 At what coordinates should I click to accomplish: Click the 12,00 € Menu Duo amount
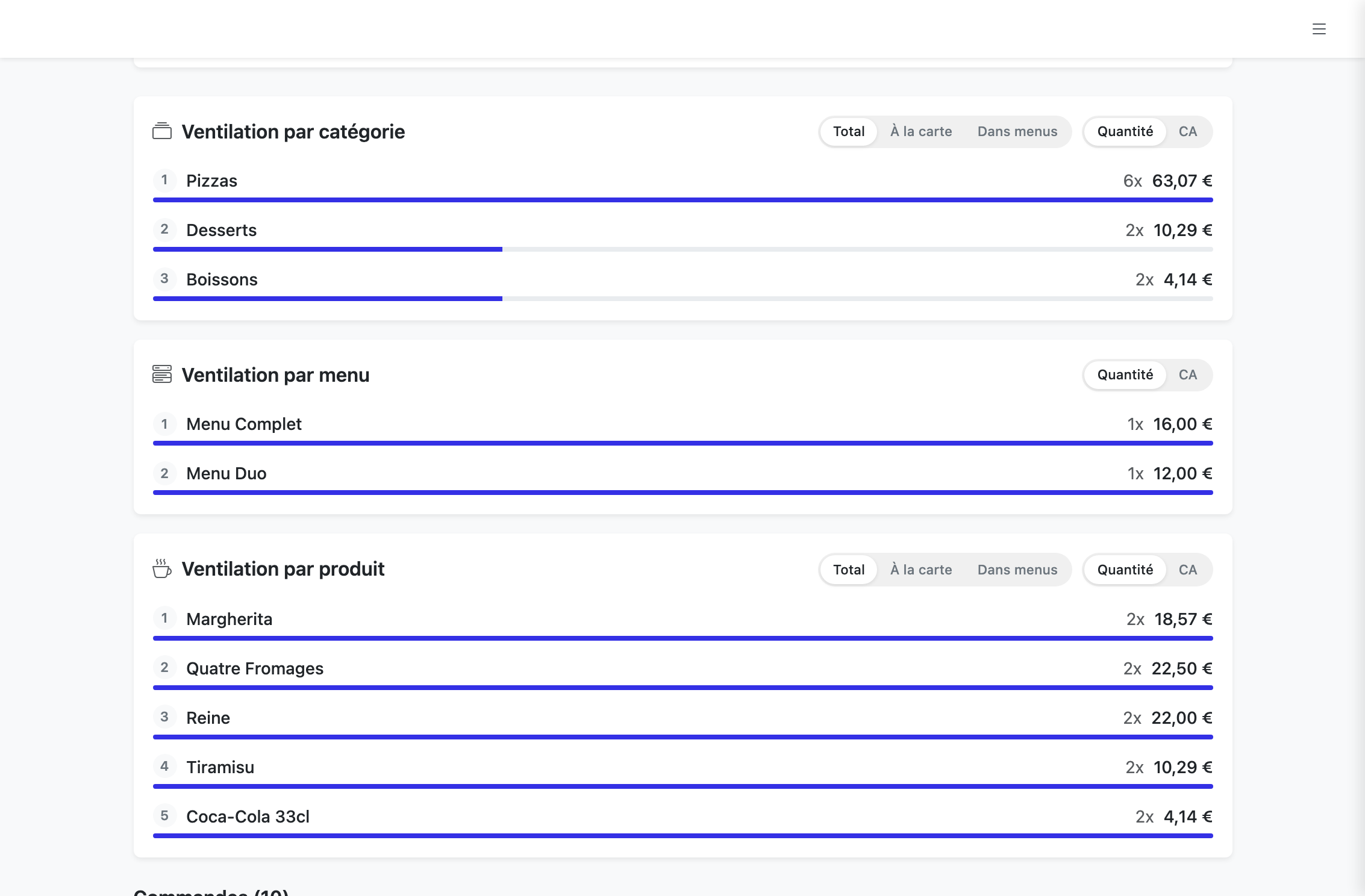click(x=1183, y=473)
